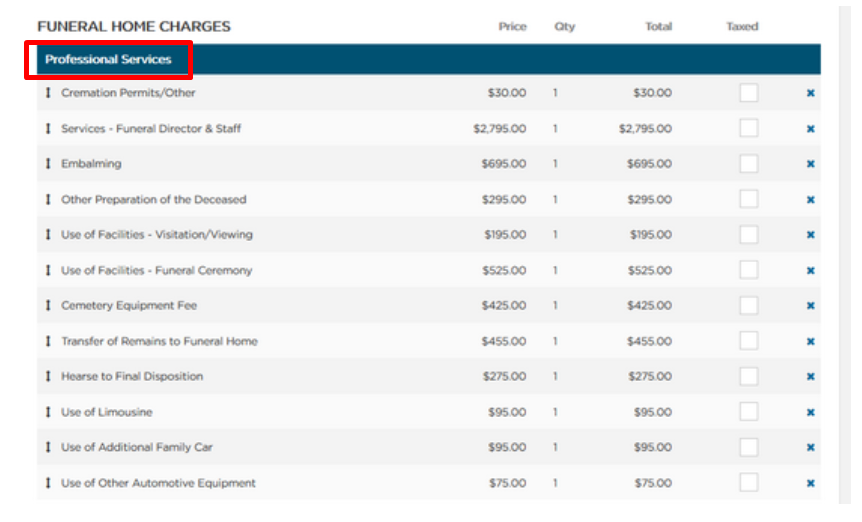862x522 pixels.
Task: Click the drag handle for Cemetery Equipment Fee
Action: pyautogui.click(x=48, y=306)
